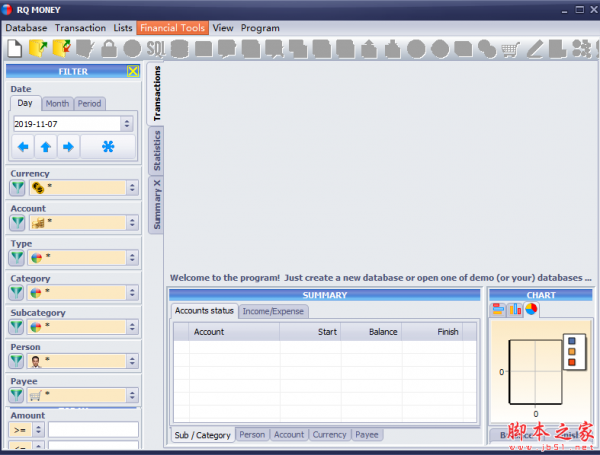600x455 pixels.
Task: Switch to the Period date tab
Action: point(90,104)
